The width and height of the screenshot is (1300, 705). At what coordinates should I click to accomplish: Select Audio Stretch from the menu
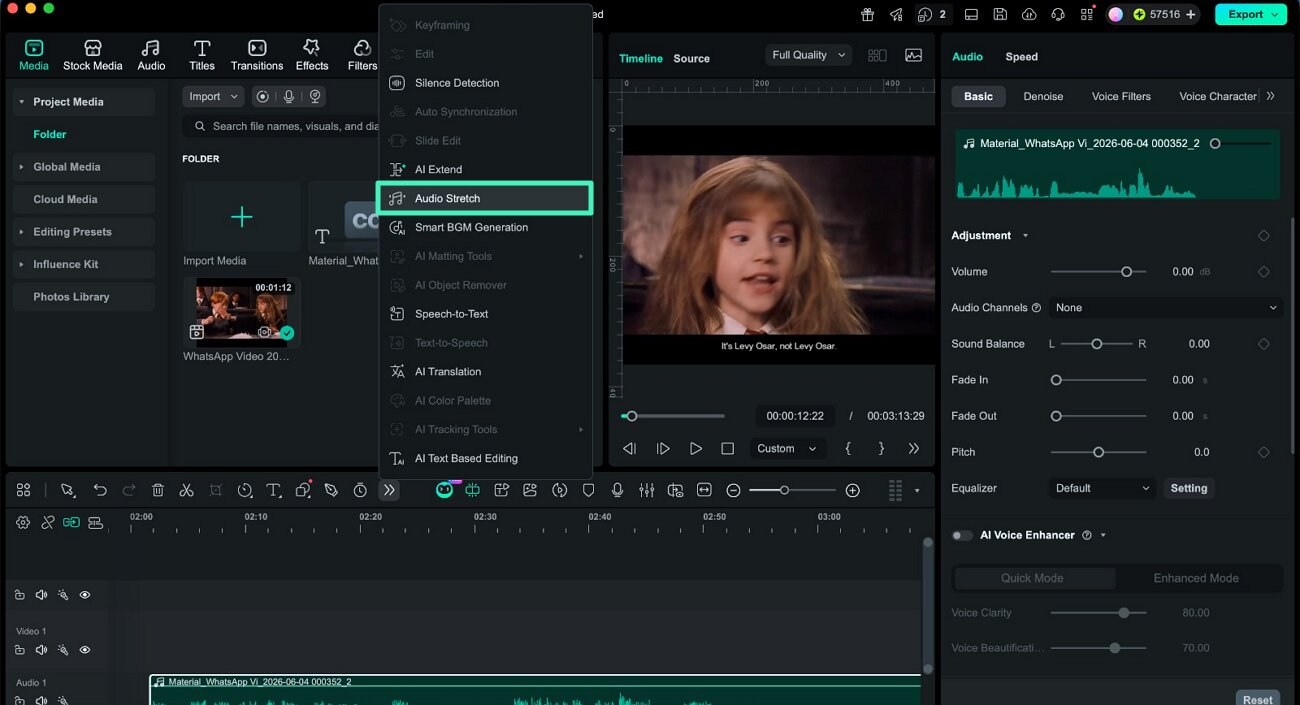(485, 198)
